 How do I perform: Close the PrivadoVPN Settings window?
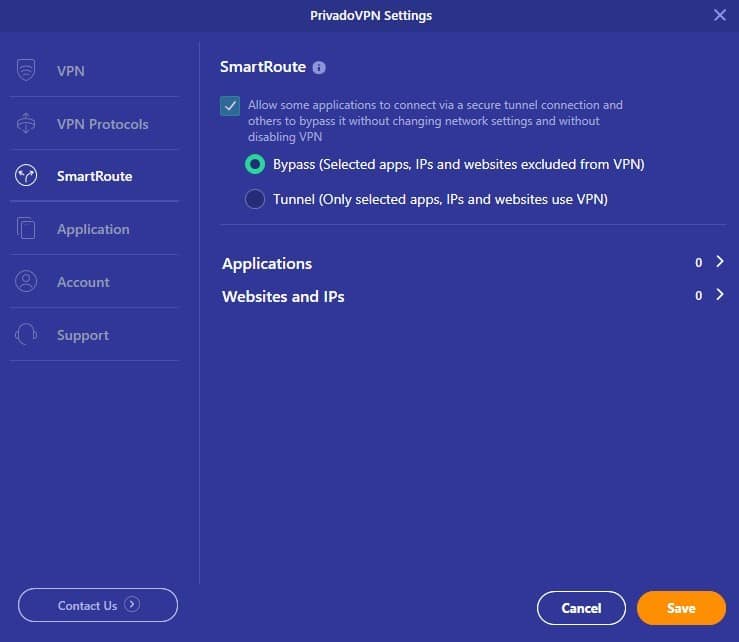coord(720,15)
